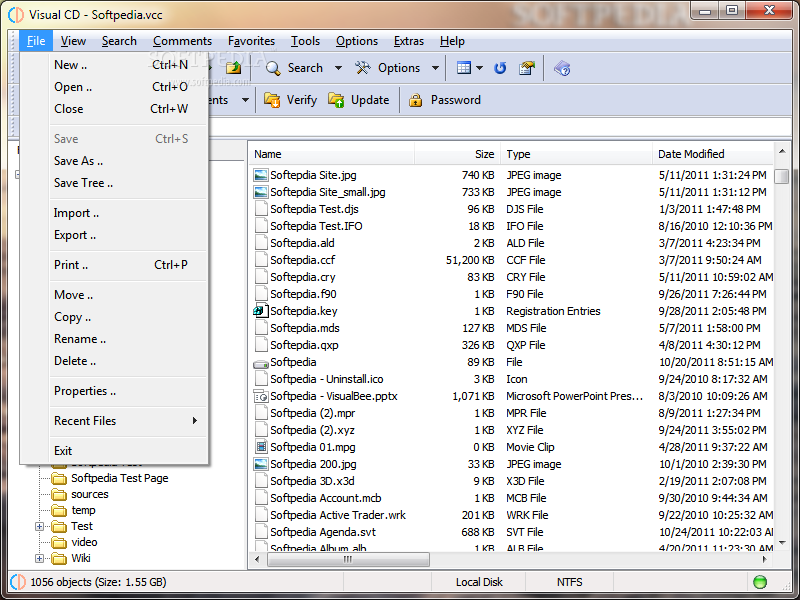The width and height of the screenshot is (800, 600).
Task: Click the Update toolbar button label
Action: (370, 100)
